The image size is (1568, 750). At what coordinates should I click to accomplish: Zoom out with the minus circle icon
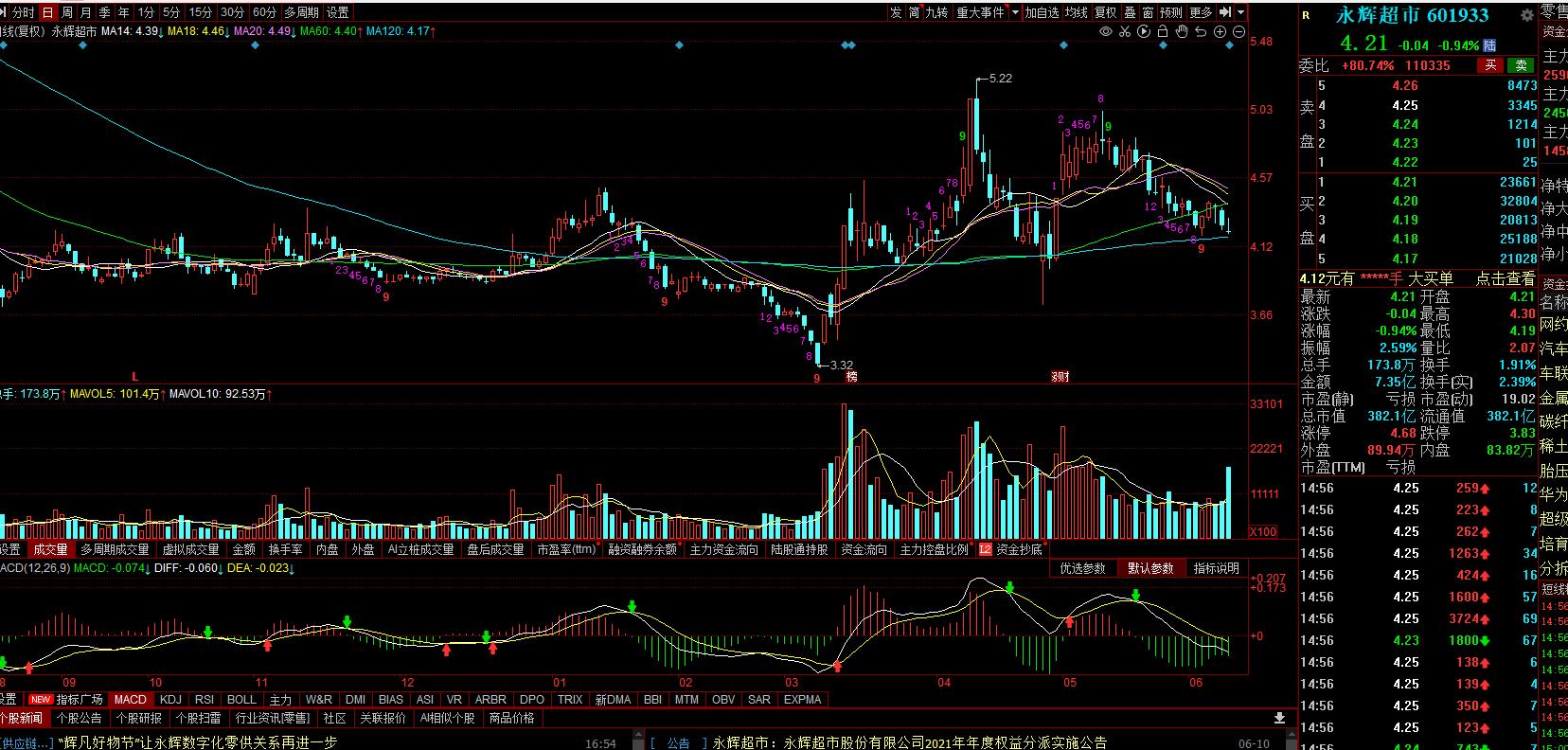(1239, 31)
